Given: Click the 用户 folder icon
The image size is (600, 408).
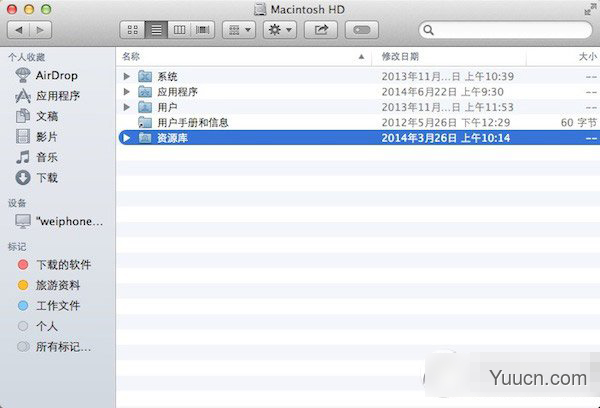Looking at the screenshot, I should 145,107.
